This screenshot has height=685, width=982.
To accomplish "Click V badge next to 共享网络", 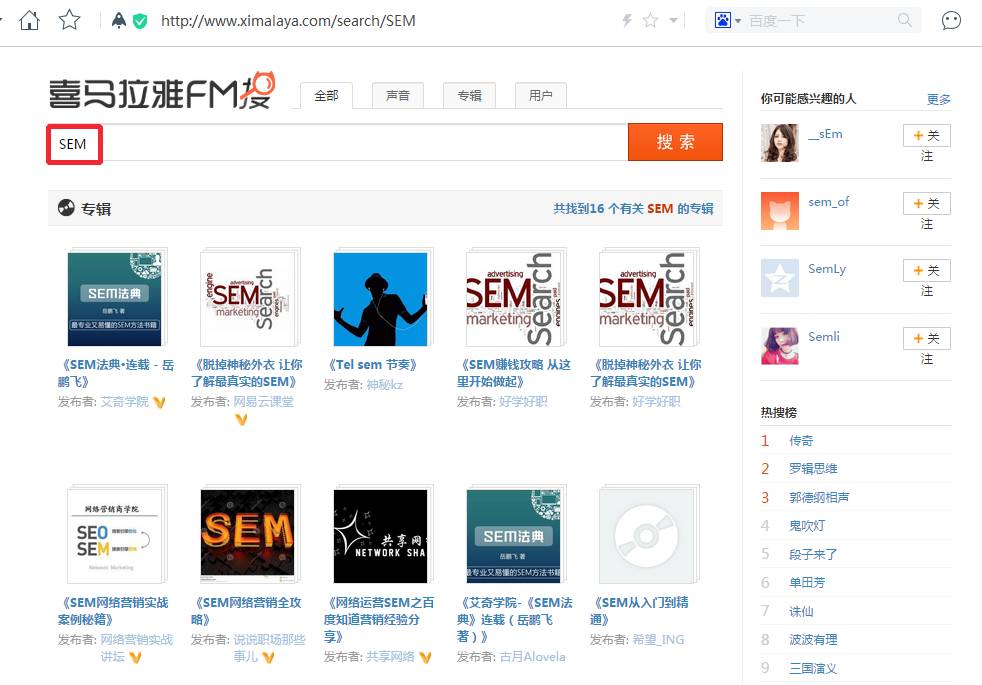I will coord(425,657).
